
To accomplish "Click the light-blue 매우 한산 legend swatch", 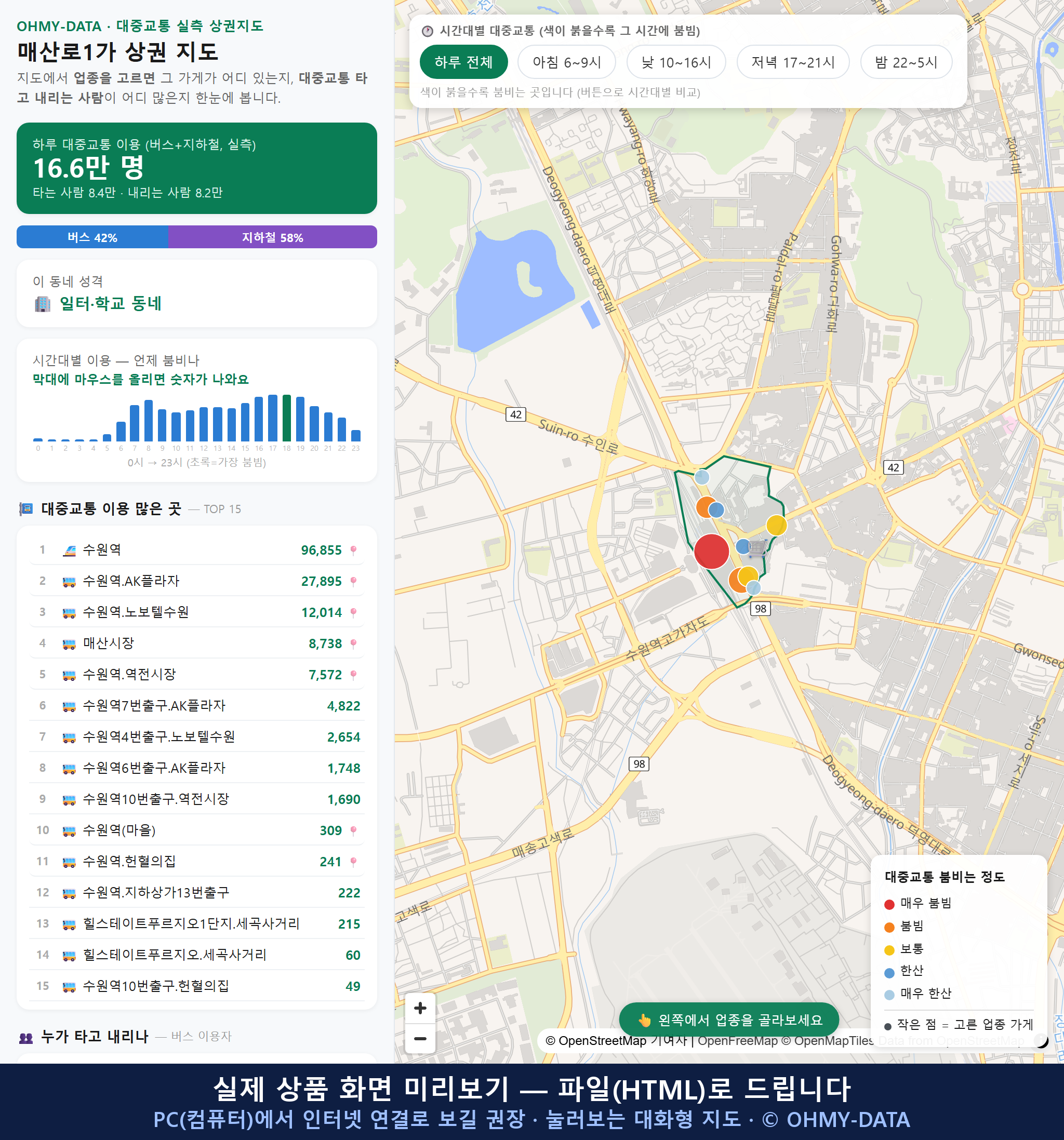I will coord(889,995).
